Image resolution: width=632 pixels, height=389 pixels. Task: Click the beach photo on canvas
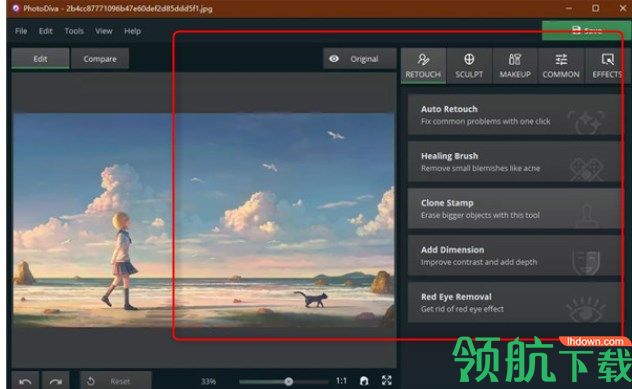(204, 220)
